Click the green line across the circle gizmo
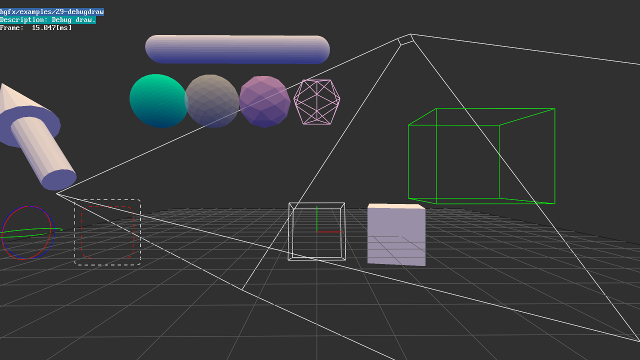Image resolution: width=640 pixels, height=360 pixels. 31,233
